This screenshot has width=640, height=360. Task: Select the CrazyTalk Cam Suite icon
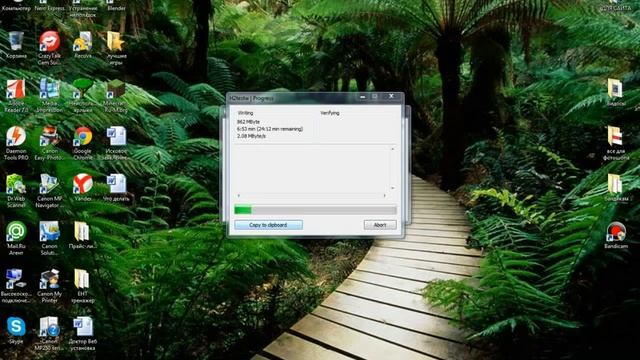[49, 48]
